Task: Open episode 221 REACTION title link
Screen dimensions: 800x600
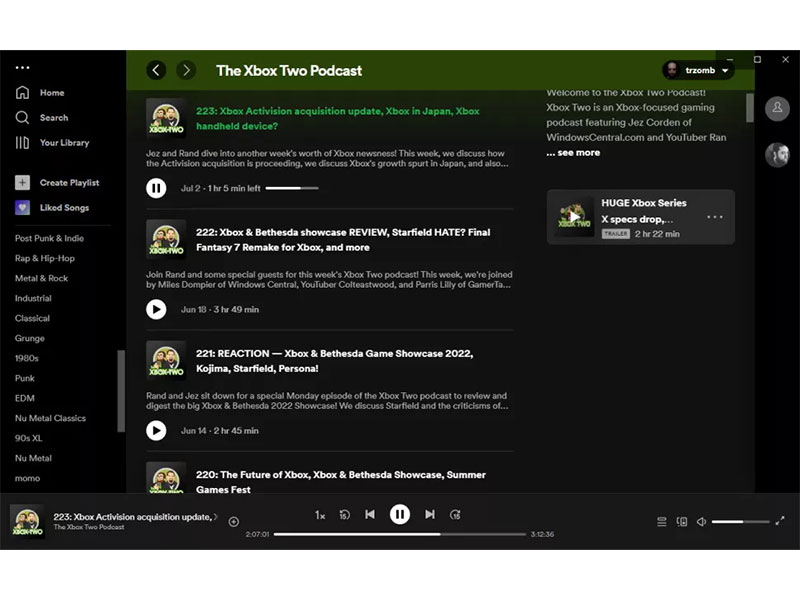Action: pos(334,361)
